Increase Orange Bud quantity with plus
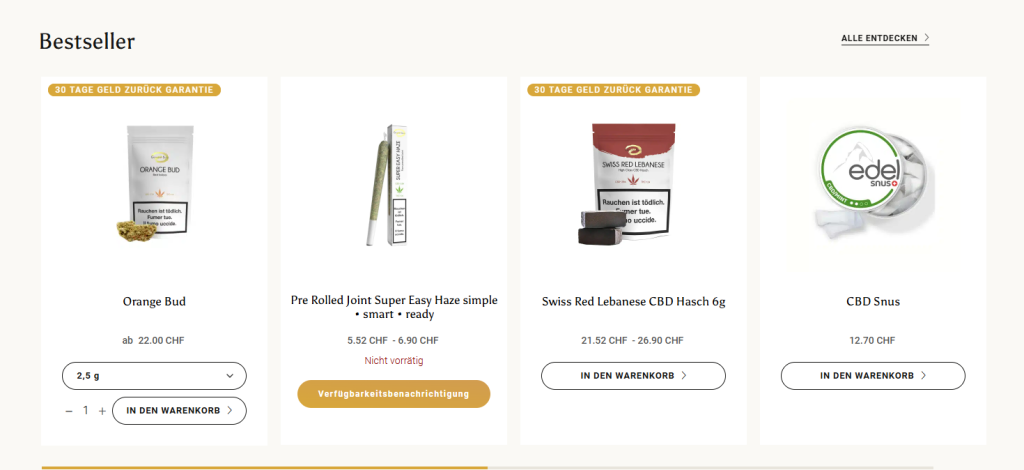The height and width of the screenshot is (470, 1024). pyautogui.click(x=102, y=411)
